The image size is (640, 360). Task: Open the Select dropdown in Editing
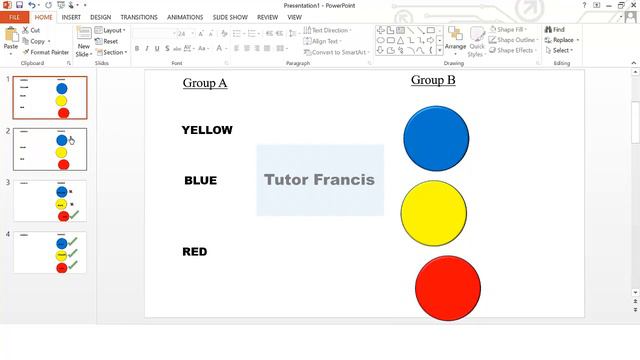click(559, 50)
